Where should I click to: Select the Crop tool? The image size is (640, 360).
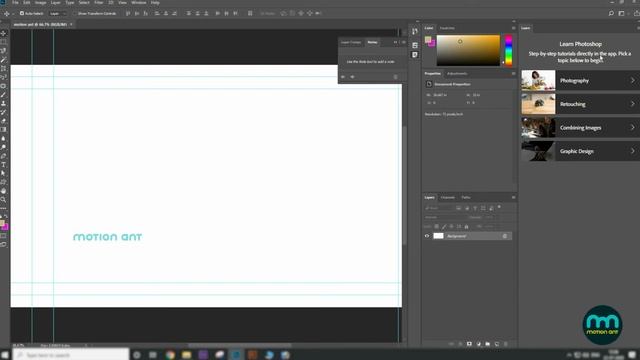(4, 68)
